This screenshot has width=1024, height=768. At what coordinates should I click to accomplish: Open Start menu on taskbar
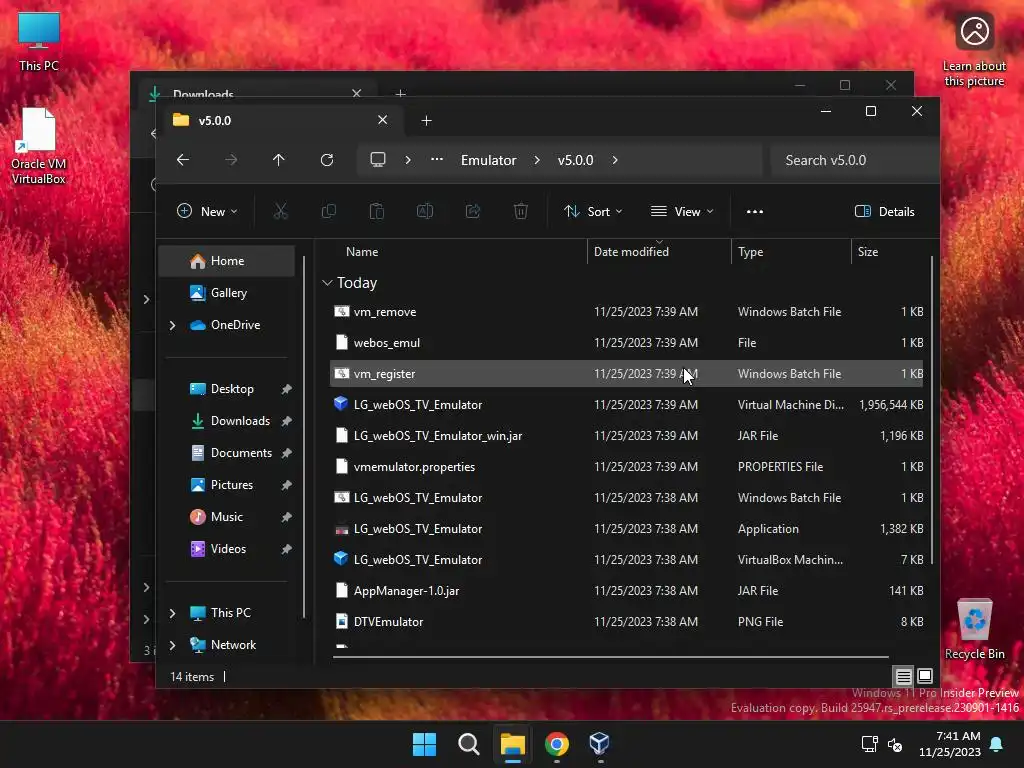click(424, 744)
